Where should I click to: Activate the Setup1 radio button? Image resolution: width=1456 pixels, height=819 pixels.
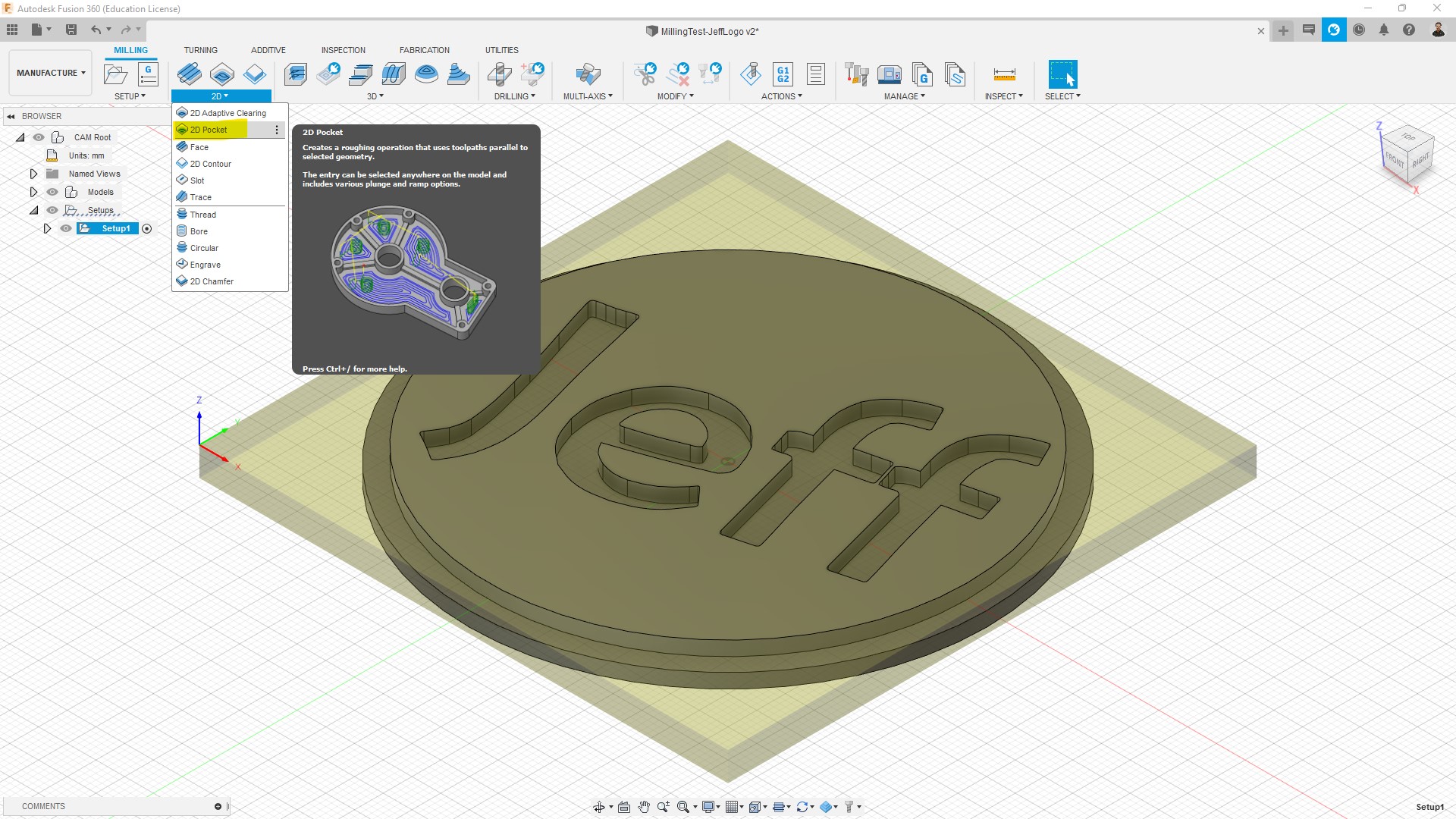tap(147, 228)
